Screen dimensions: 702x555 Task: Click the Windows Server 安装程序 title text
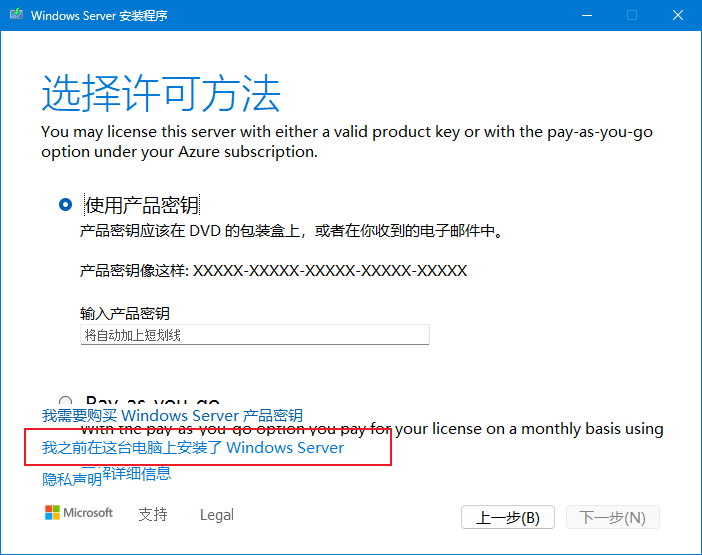pyautogui.click(x=99, y=16)
